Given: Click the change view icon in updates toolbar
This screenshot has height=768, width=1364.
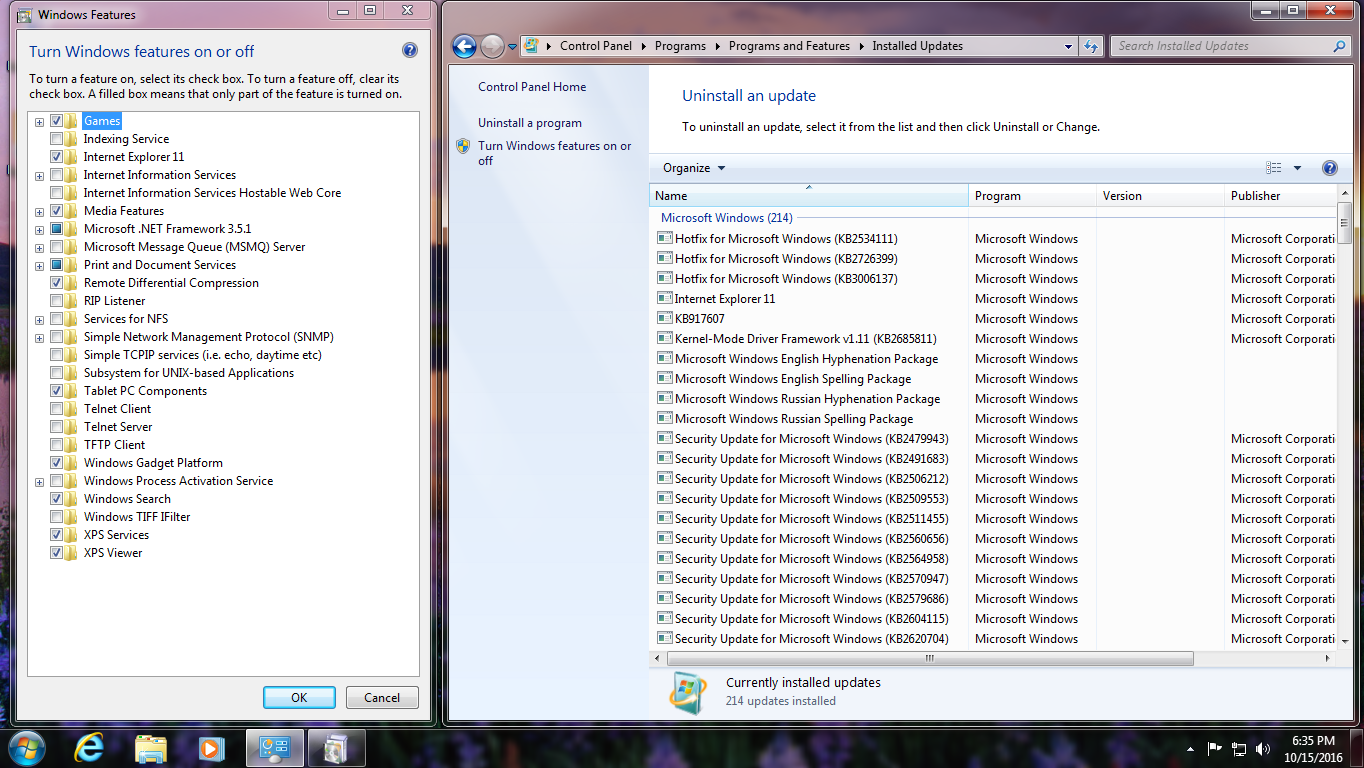Looking at the screenshot, I should (x=1273, y=168).
